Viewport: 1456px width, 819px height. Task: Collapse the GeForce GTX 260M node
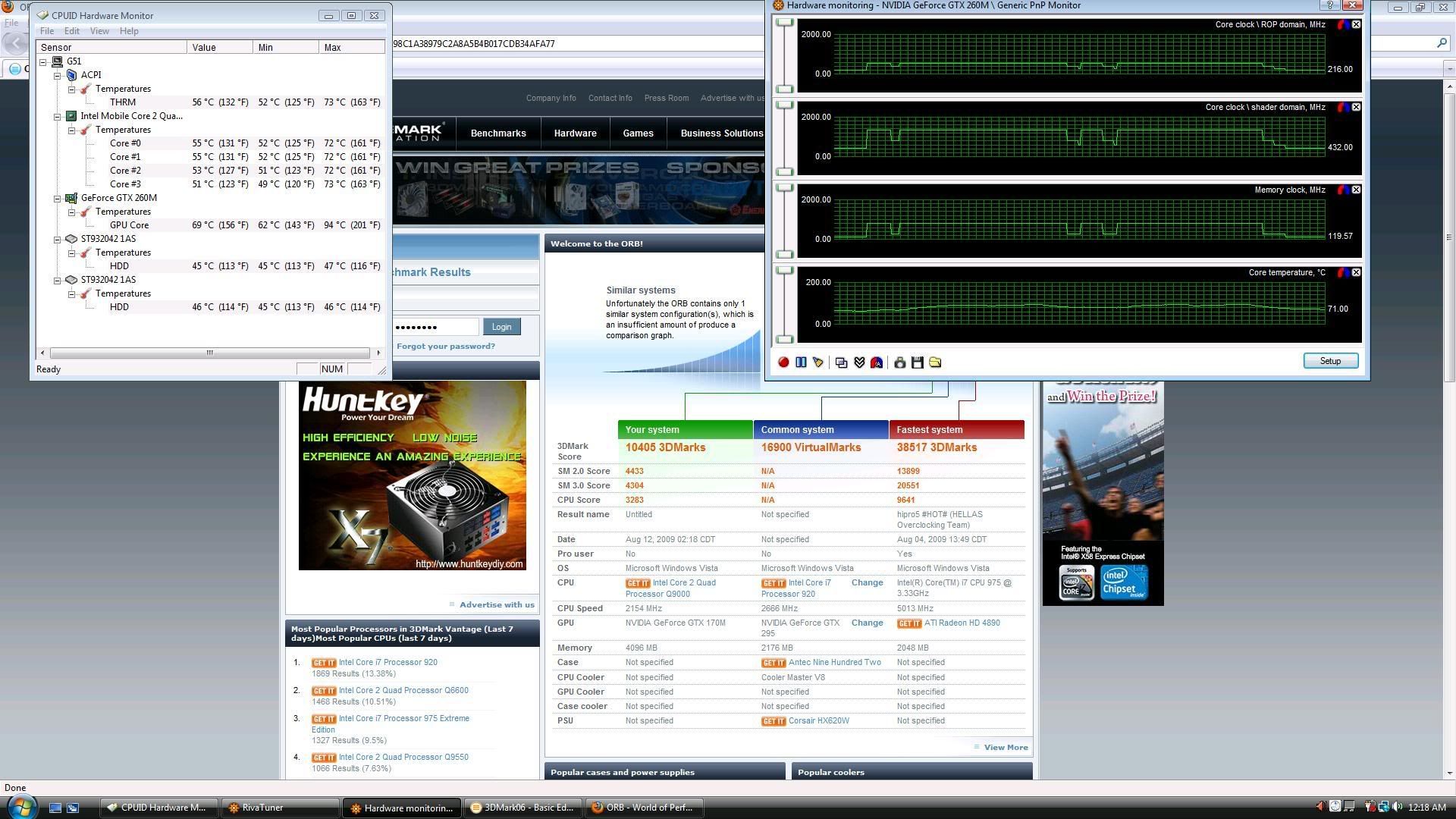coord(57,198)
